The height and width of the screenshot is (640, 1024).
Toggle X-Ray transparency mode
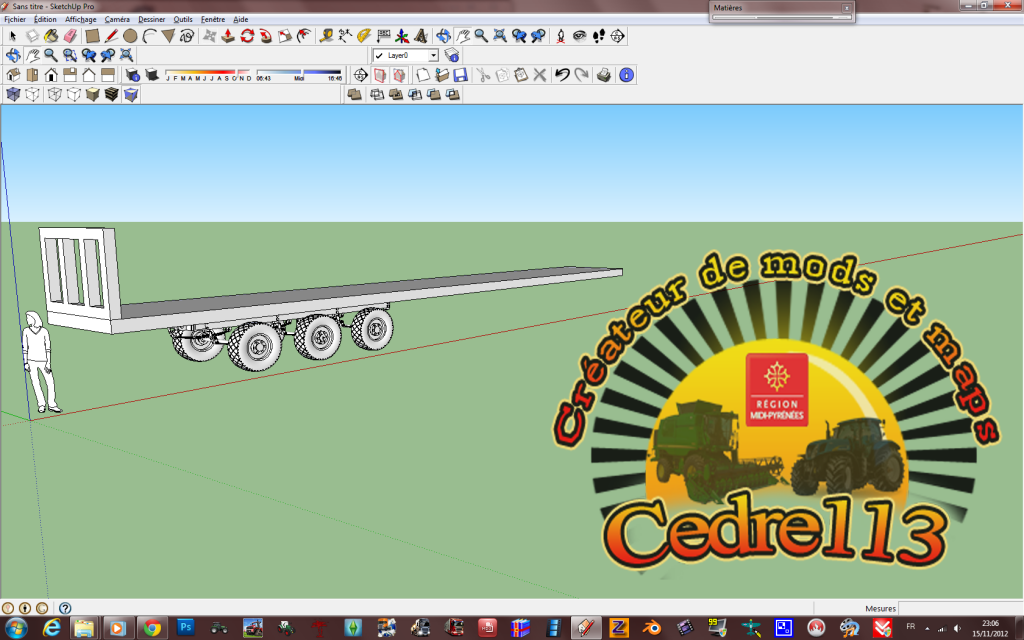pos(13,95)
